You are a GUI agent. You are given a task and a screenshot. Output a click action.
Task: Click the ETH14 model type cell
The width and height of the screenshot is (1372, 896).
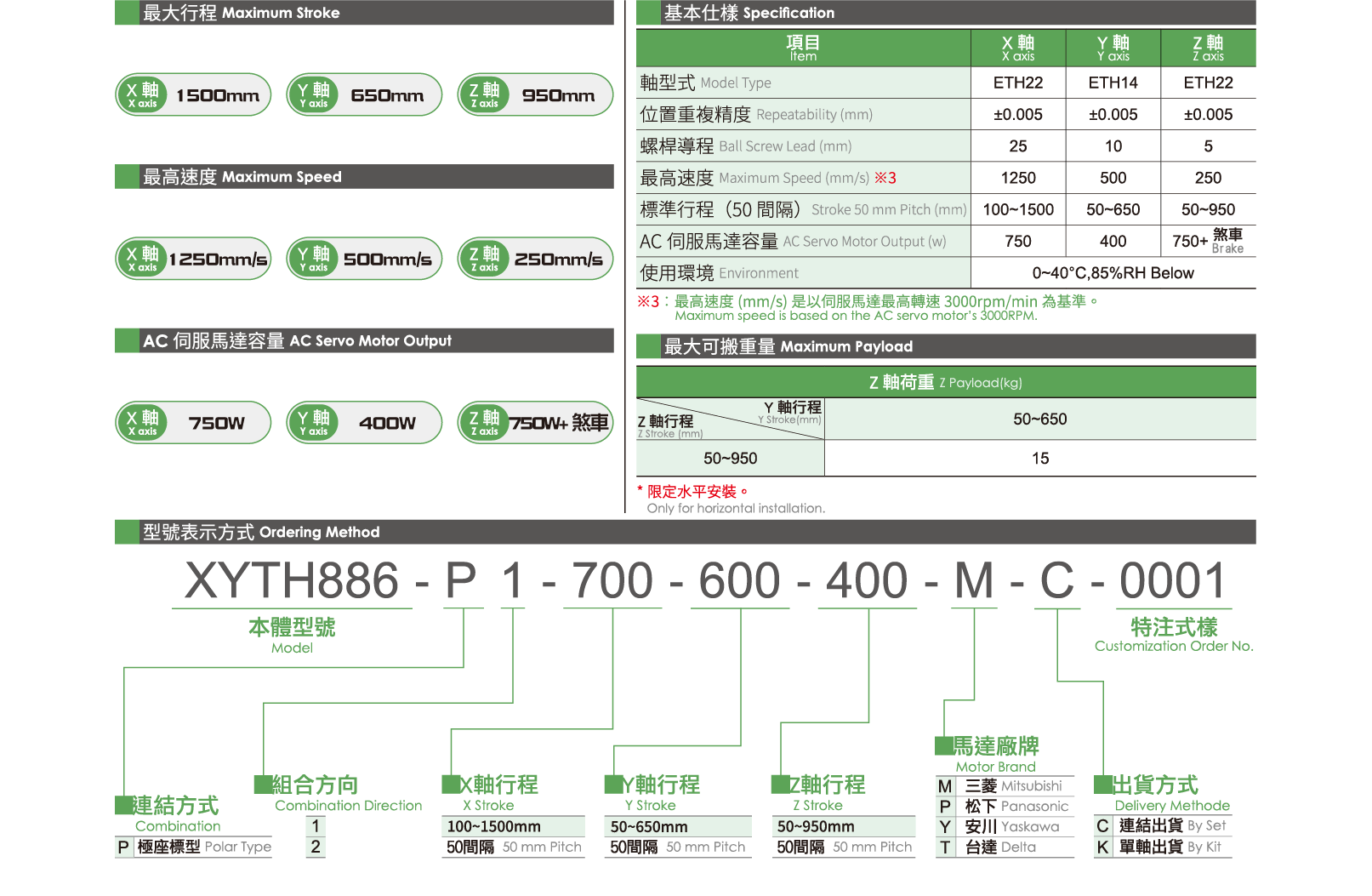[1113, 83]
